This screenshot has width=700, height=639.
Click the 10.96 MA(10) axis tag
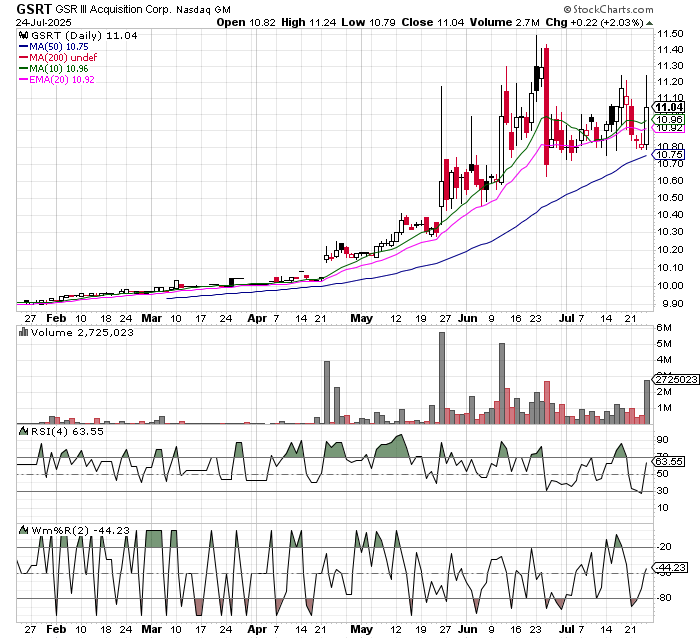pyautogui.click(x=669, y=119)
